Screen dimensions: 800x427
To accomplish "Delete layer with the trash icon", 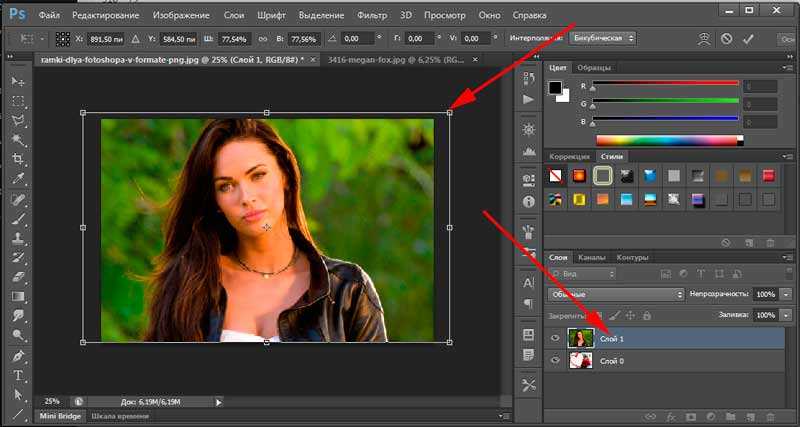I will tap(770, 417).
